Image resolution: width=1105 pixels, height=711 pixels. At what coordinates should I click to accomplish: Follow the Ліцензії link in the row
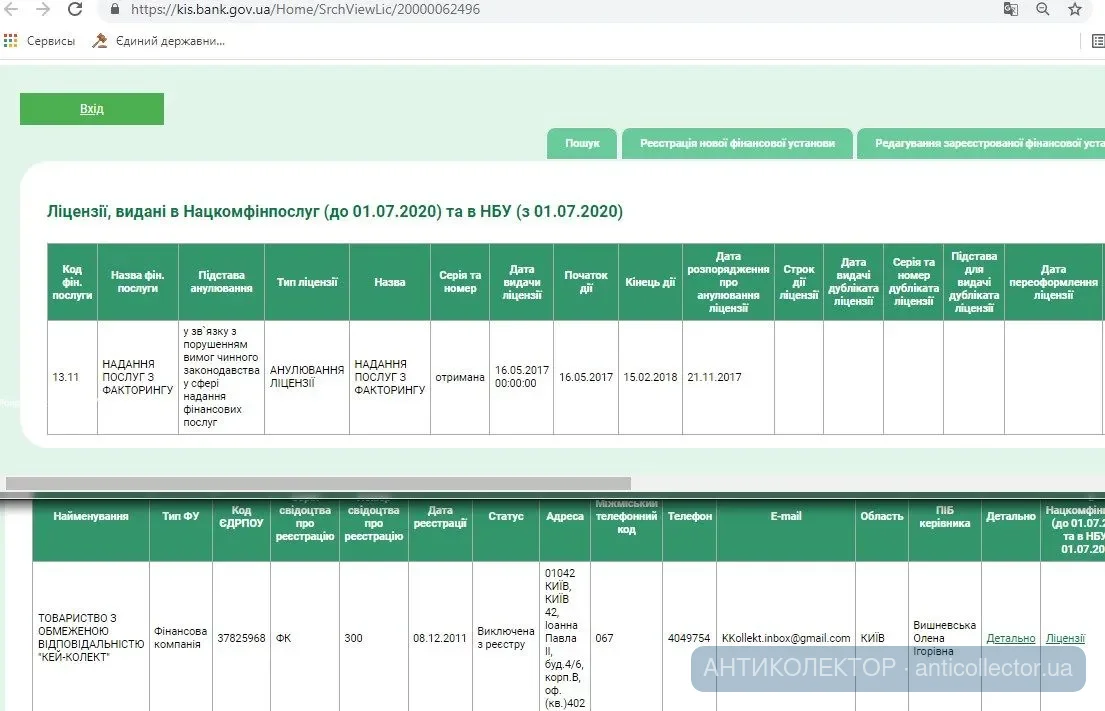[1065, 638]
